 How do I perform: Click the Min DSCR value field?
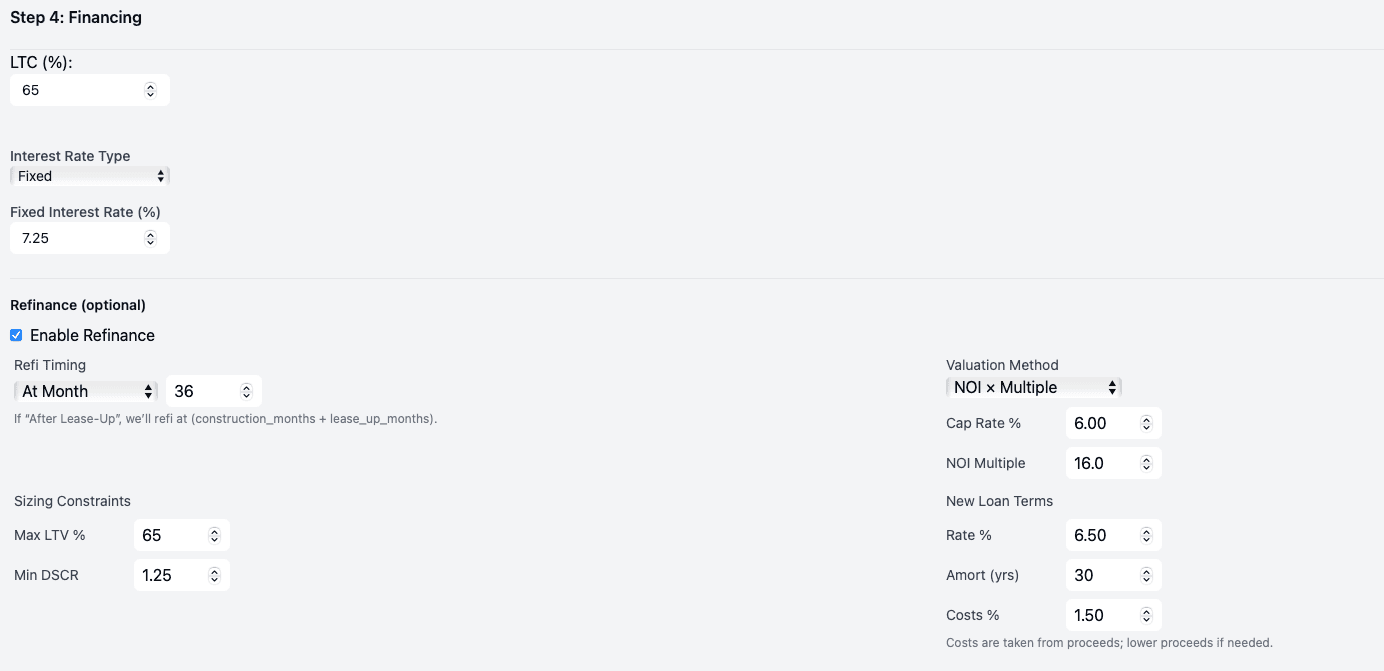[170, 575]
